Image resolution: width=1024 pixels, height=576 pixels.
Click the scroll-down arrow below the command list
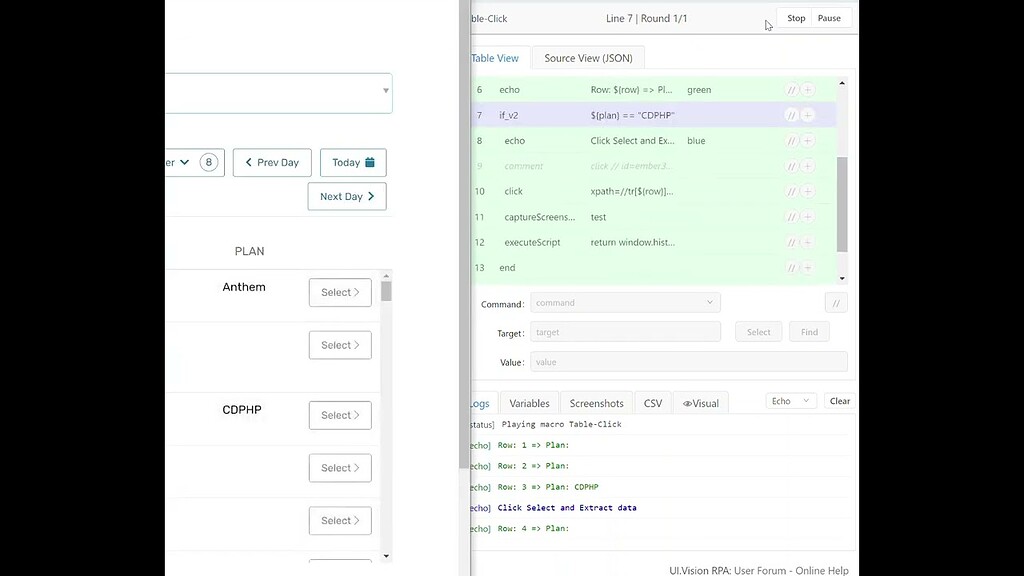point(841,278)
